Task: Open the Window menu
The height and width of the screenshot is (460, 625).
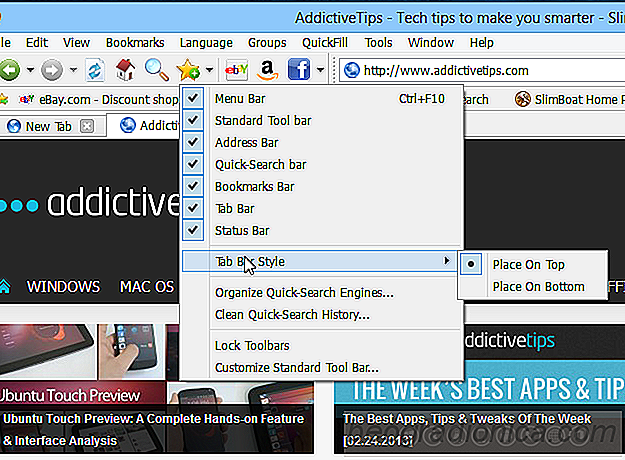Action: point(431,43)
